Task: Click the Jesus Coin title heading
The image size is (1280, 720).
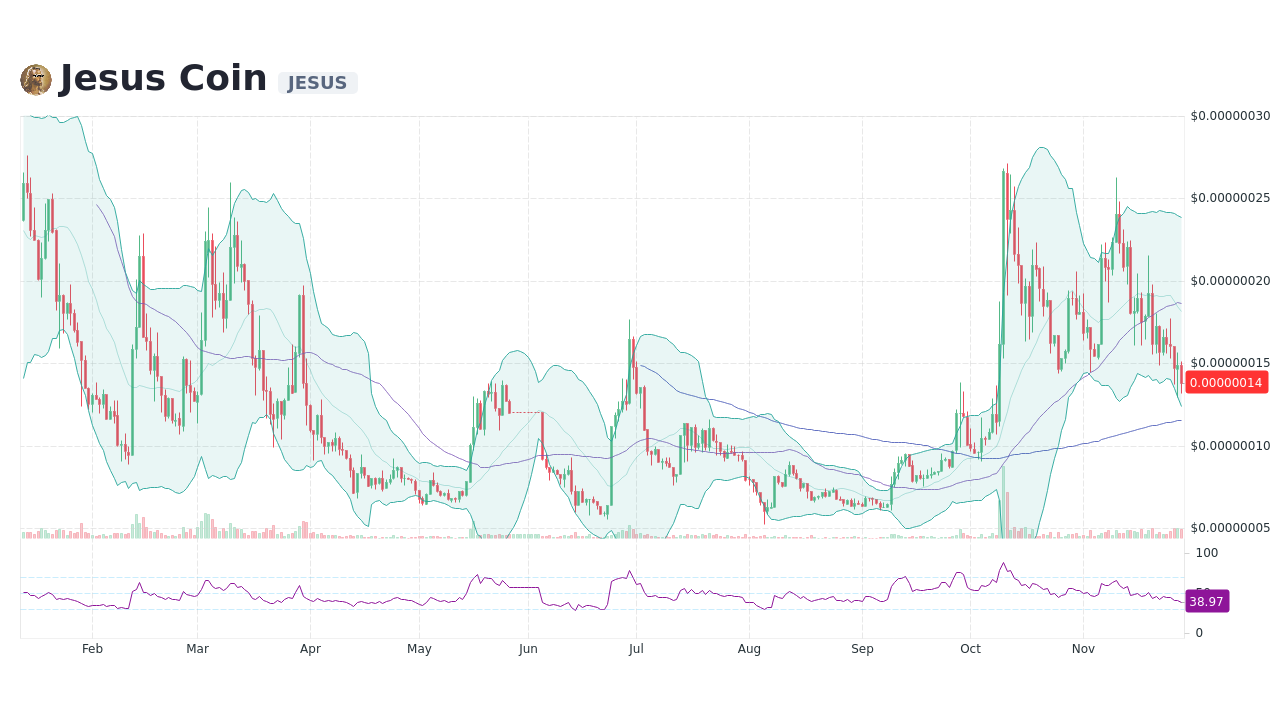Action: (x=163, y=77)
